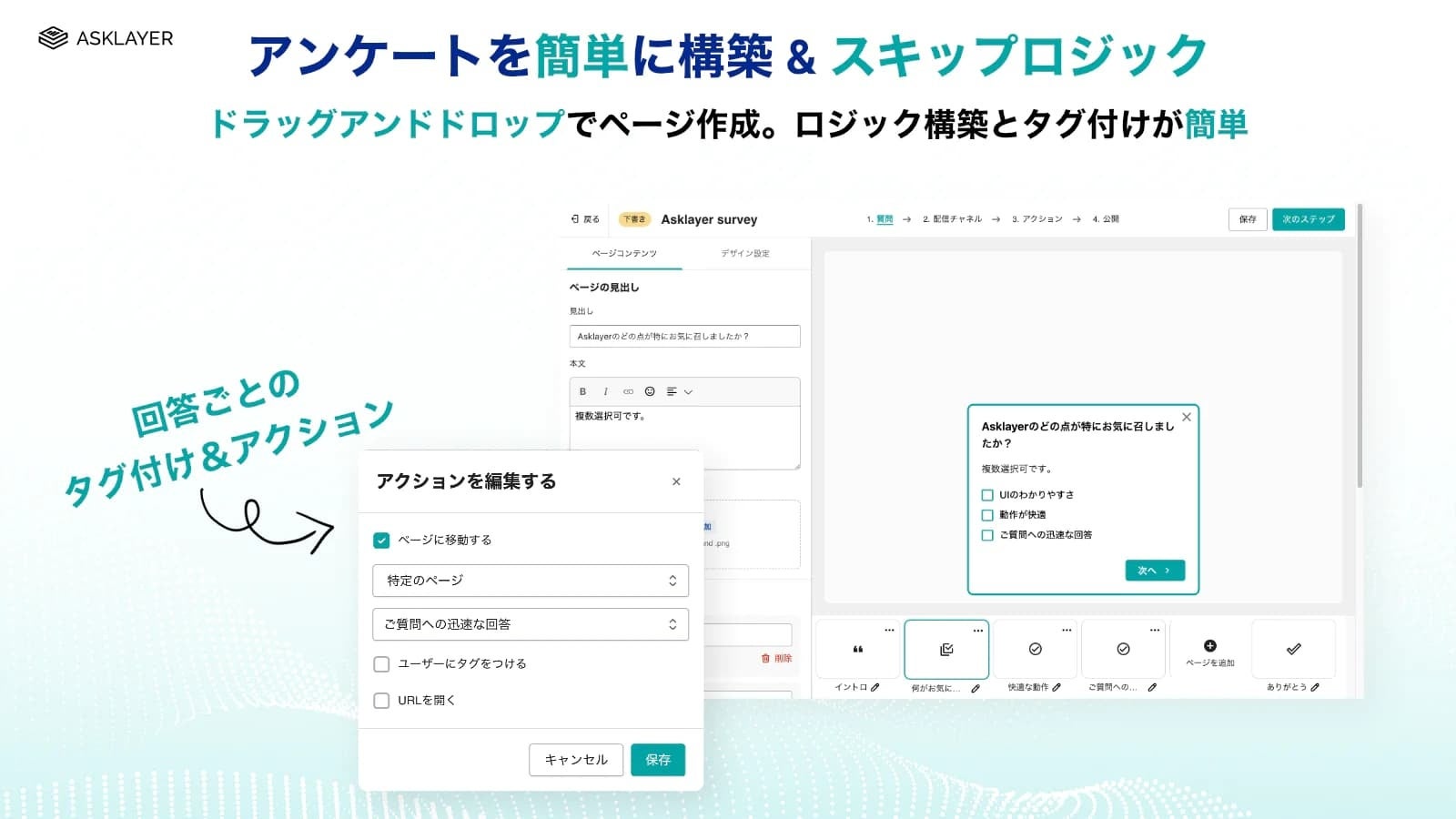
Task: Open step 1. 質問
Action: 880,219
